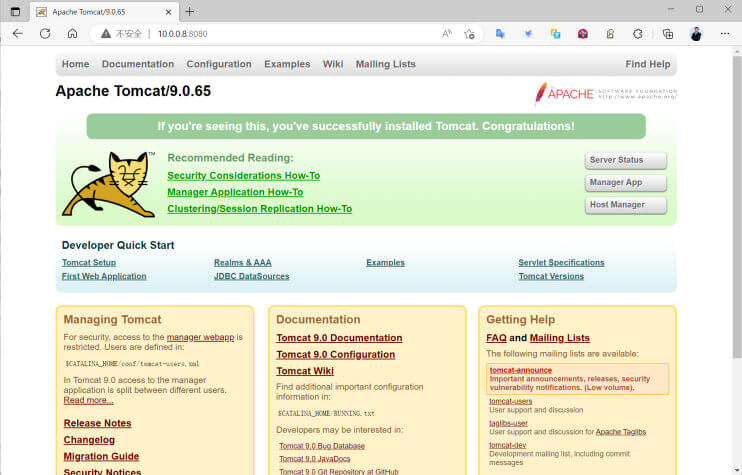Select the Apache Tomcat/9.0.65 browser tab

[x=104, y=12]
